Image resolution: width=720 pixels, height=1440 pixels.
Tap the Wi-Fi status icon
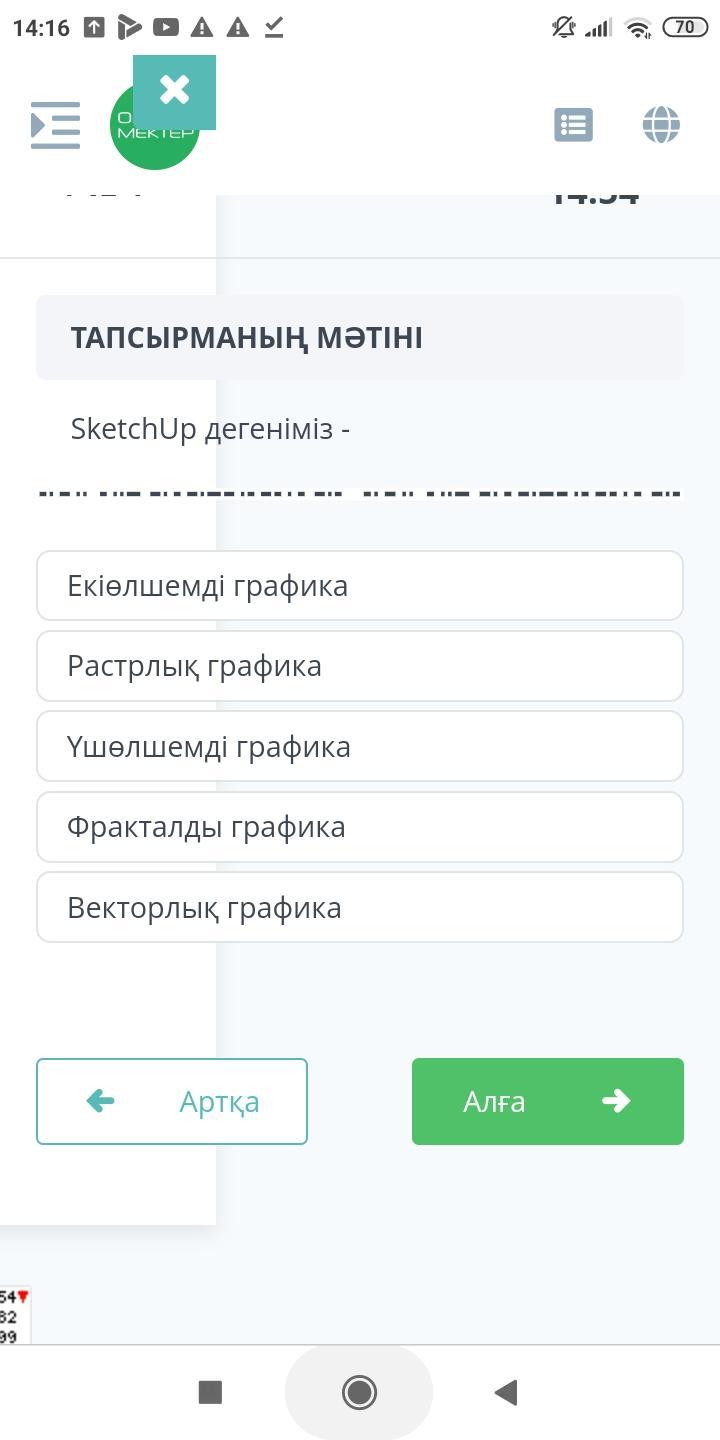[638, 28]
